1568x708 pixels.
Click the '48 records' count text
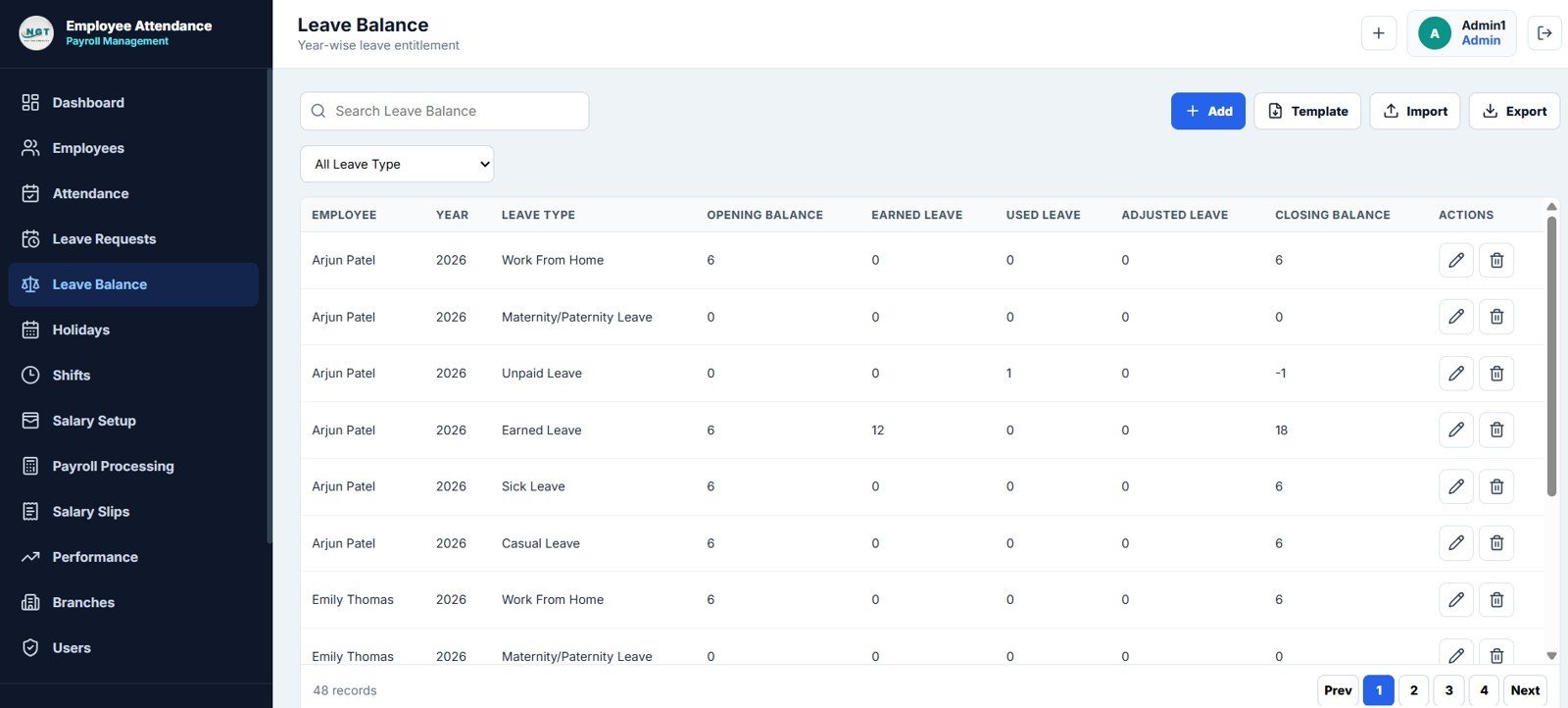coord(345,690)
